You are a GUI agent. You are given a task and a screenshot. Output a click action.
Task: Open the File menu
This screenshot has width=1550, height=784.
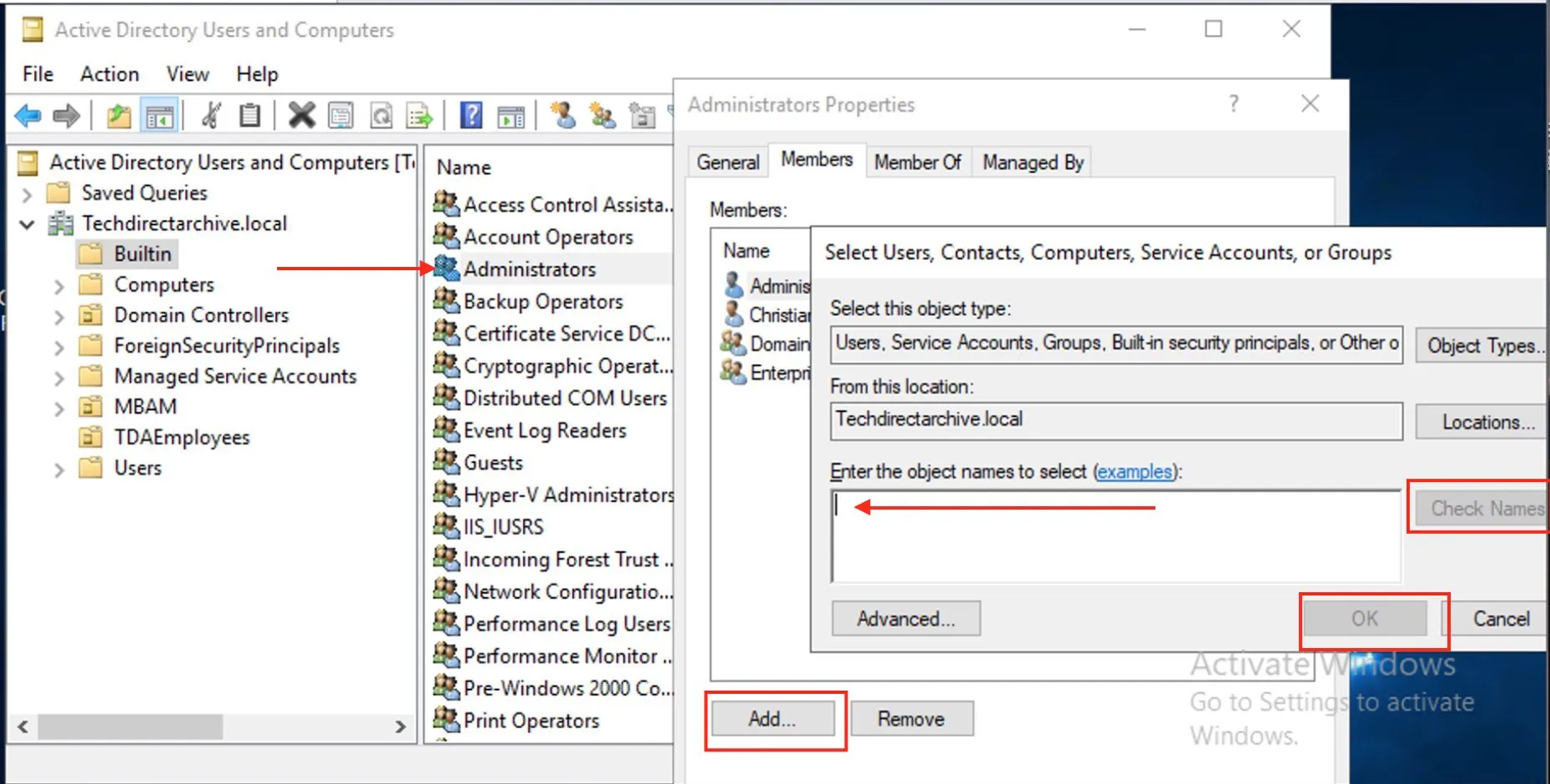38,74
